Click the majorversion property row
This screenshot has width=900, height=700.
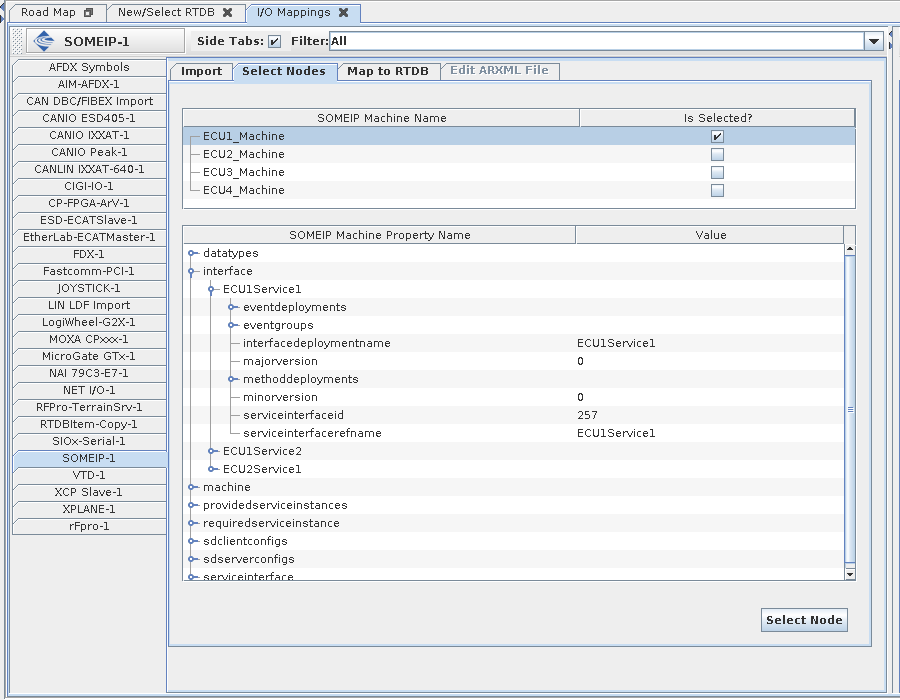pos(514,361)
